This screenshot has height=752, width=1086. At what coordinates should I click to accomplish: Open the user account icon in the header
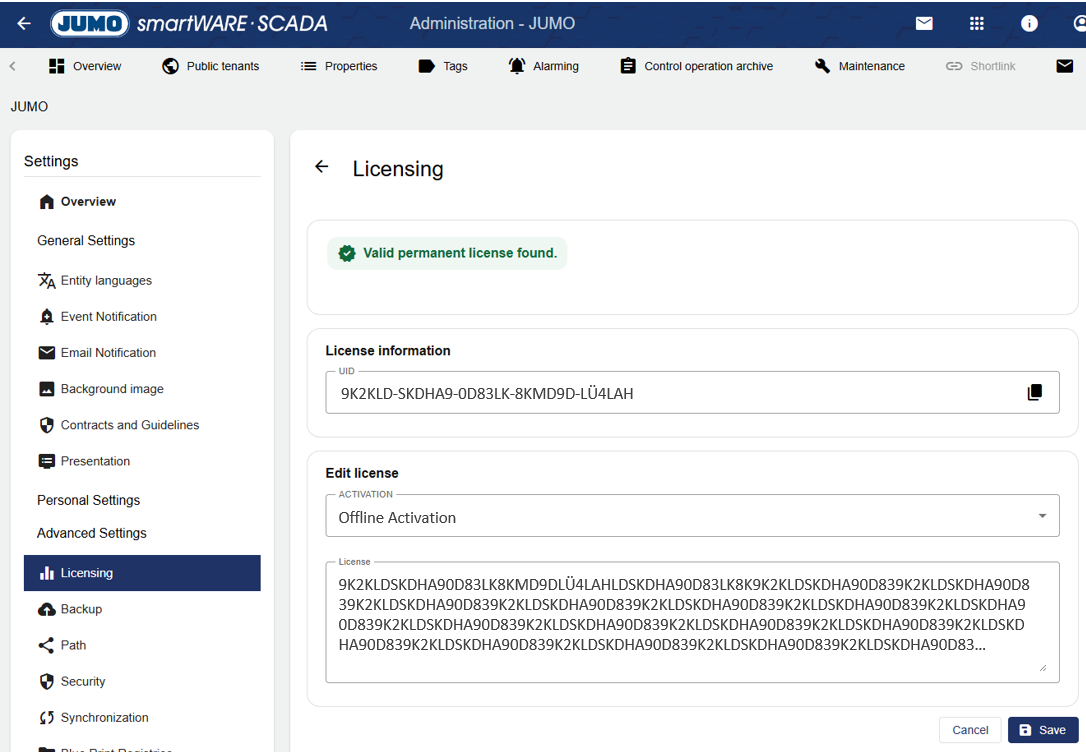[1079, 24]
